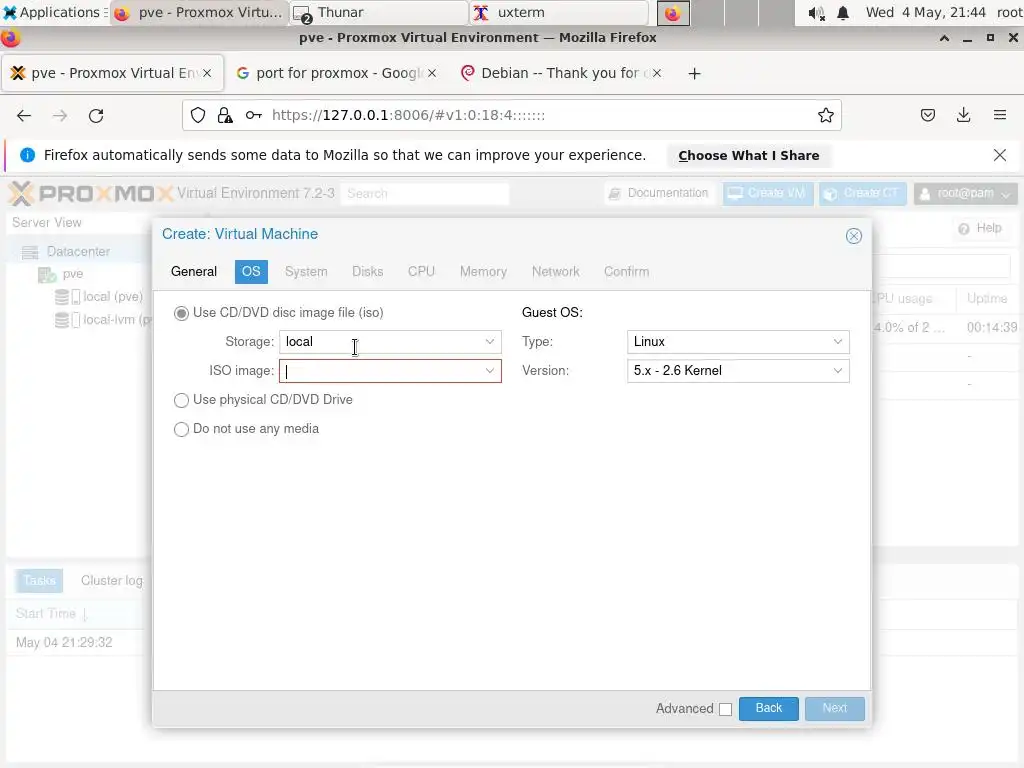Click the Storage field showing local
Screen dimensions: 1024x768
[x=380, y=342]
